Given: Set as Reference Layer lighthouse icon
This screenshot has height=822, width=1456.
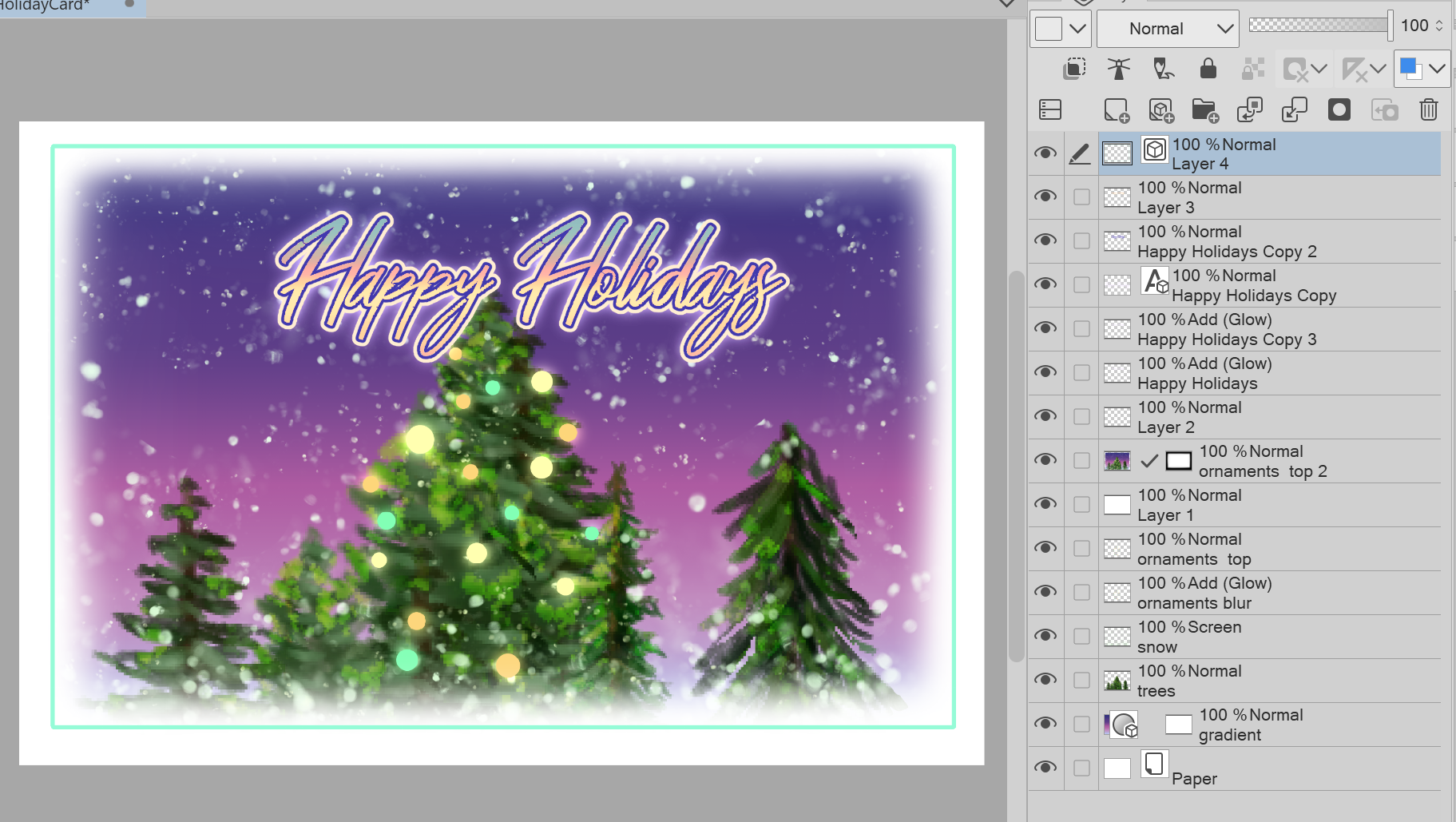Looking at the screenshot, I should point(1119,69).
